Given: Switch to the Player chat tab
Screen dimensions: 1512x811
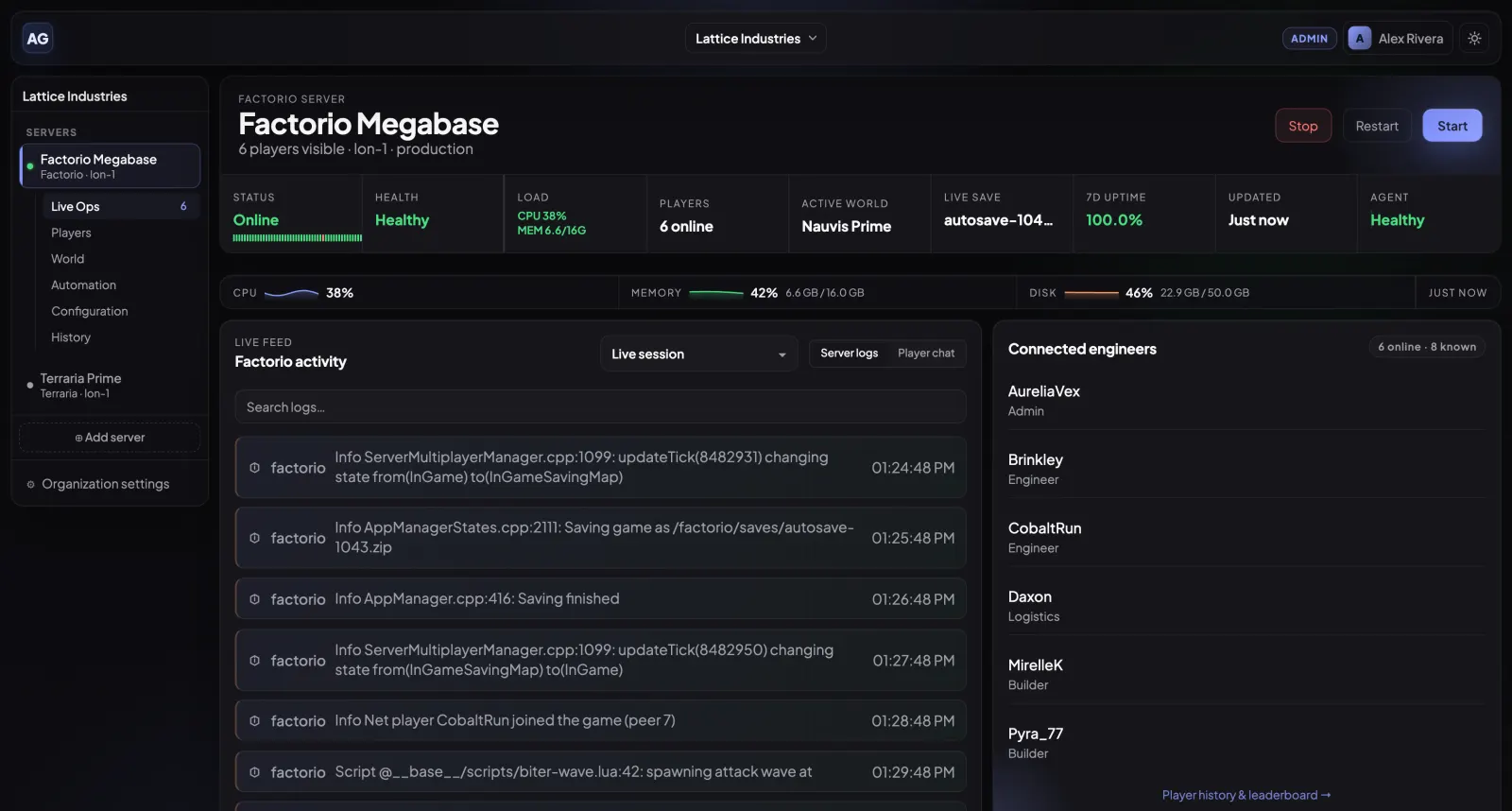Looking at the screenshot, I should (926, 354).
